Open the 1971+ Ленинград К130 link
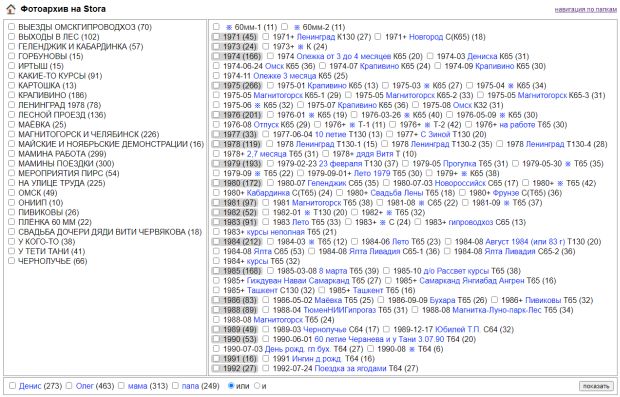The image size is (620, 397). [316, 37]
